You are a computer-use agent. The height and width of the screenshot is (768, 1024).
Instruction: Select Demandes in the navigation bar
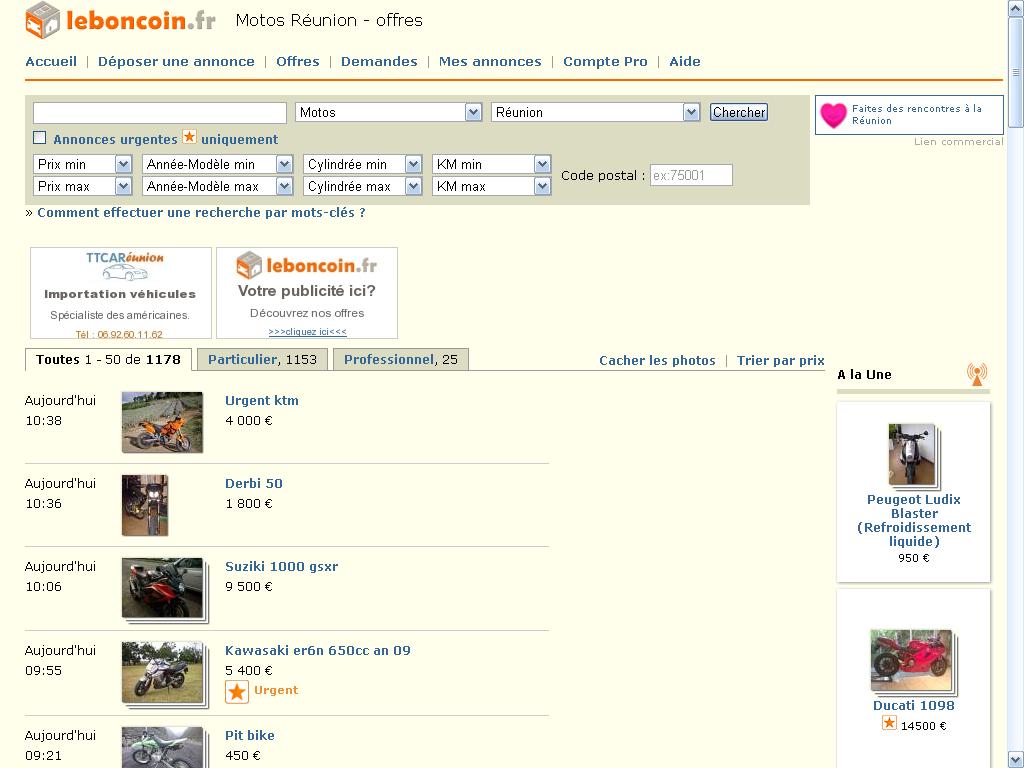[379, 61]
